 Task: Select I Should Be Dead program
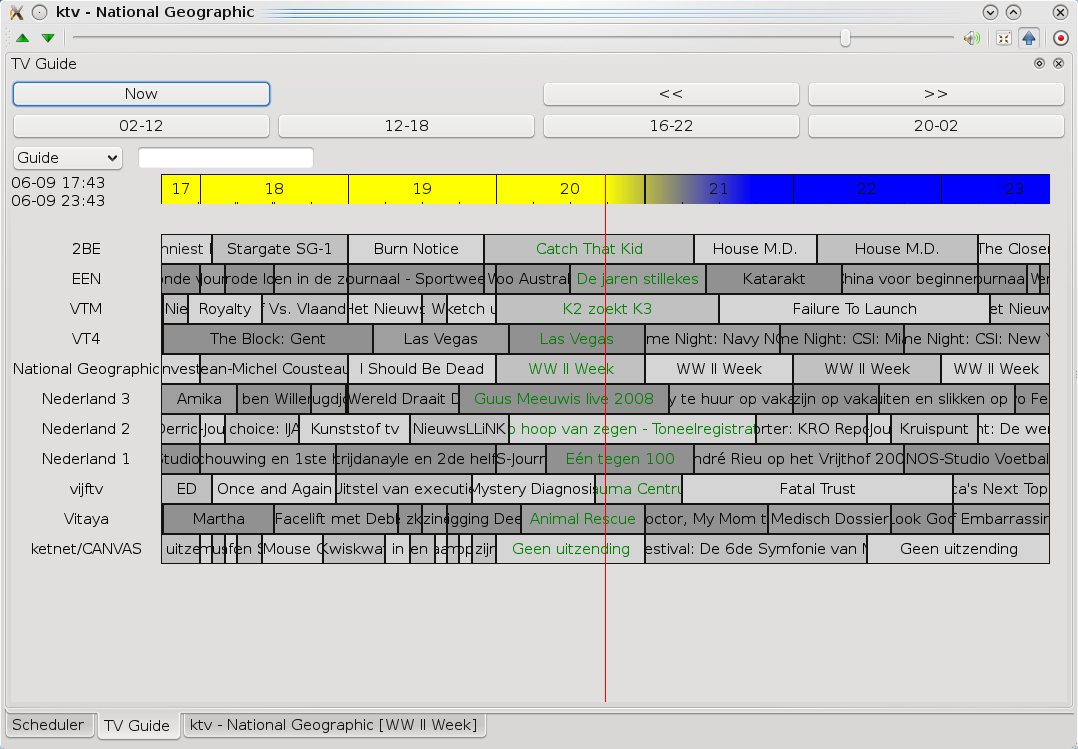[x=421, y=369]
